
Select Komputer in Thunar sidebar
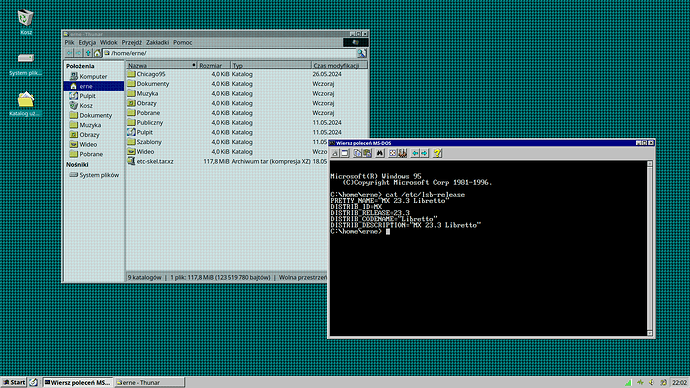point(93,77)
